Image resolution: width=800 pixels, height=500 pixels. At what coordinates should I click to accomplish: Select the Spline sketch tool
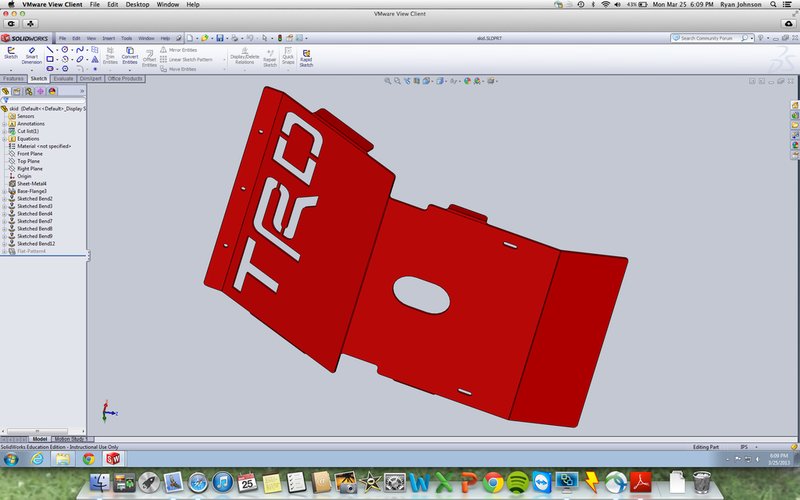click(x=80, y=49)
